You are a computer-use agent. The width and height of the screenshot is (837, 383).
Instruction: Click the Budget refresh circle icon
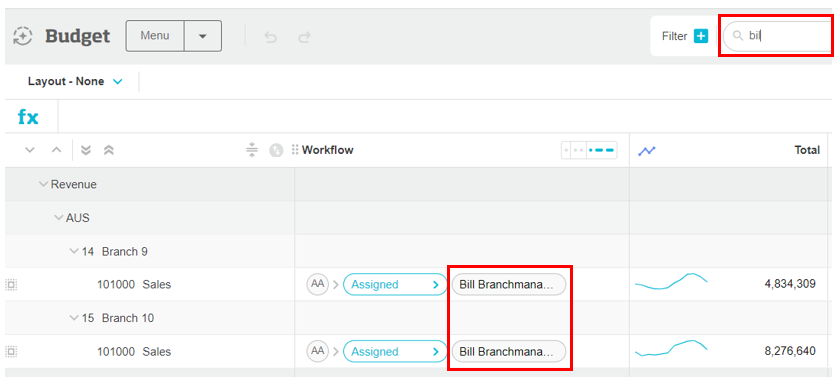click(22, 36)
